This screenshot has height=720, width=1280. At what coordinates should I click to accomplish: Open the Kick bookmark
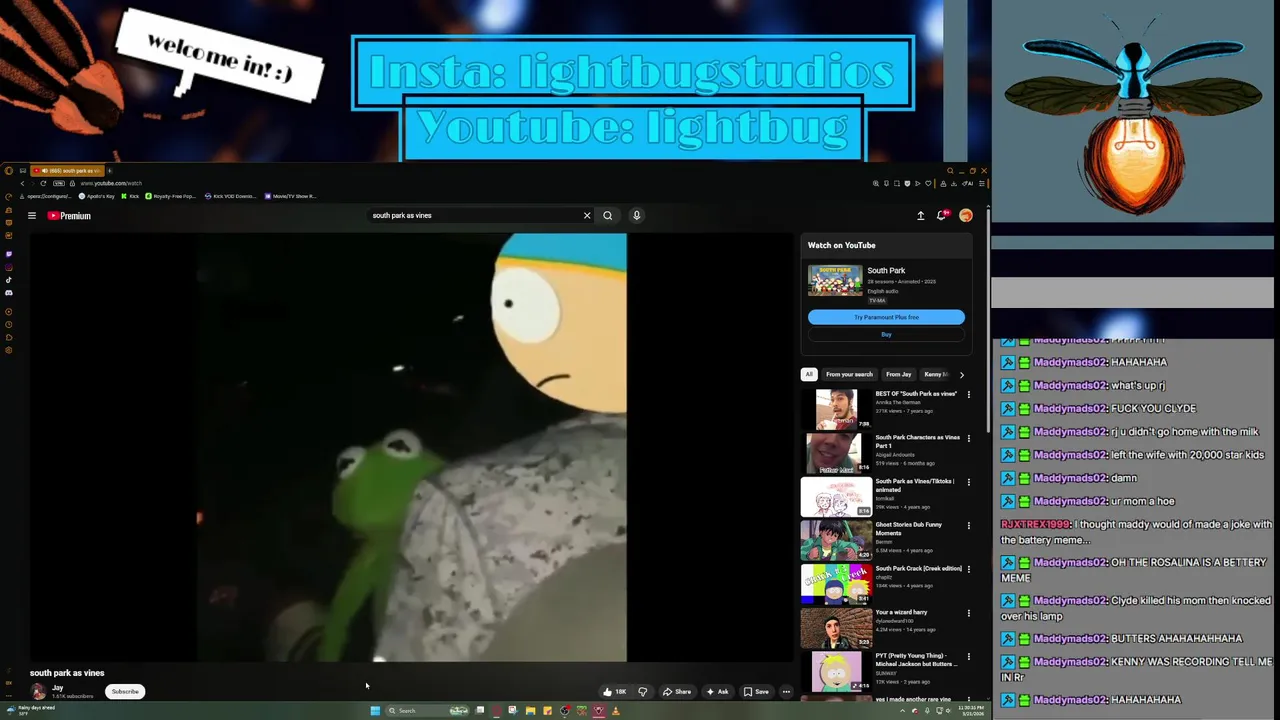[130, 196]
